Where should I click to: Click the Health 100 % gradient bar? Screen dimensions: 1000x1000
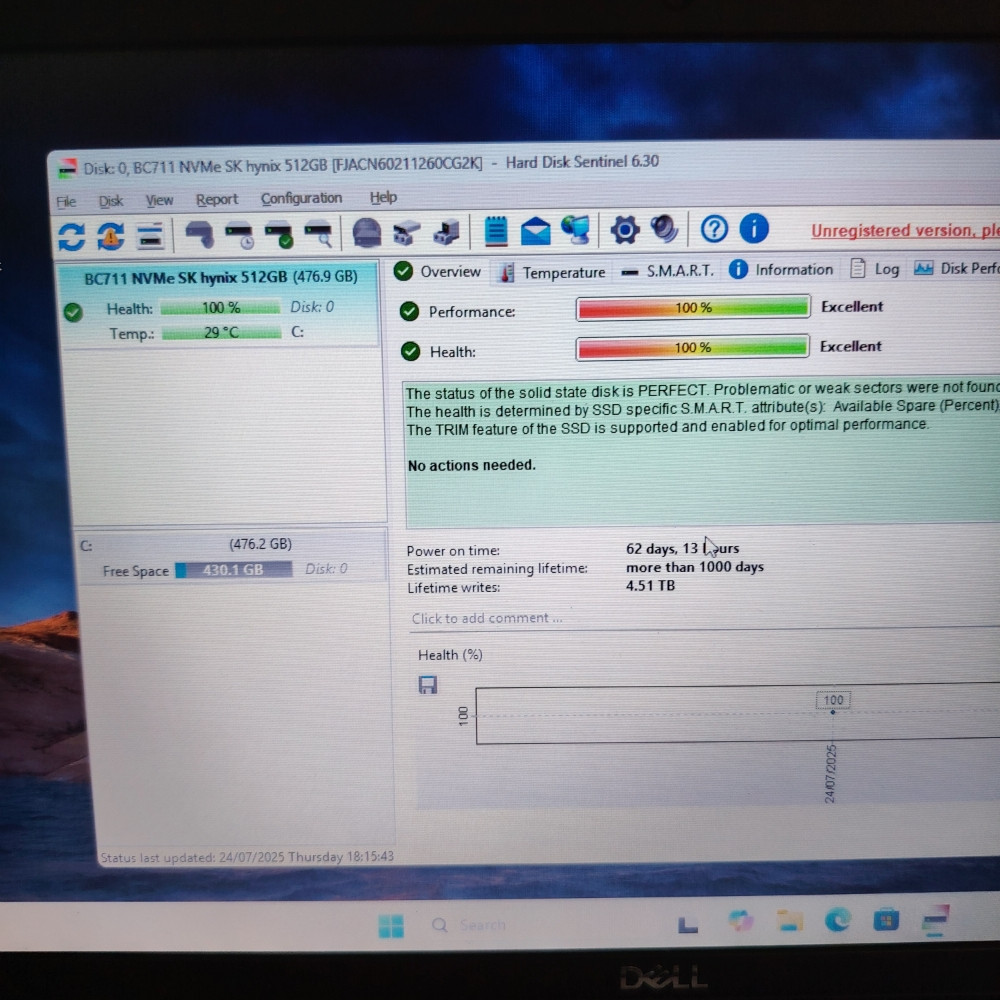point(693,348)
